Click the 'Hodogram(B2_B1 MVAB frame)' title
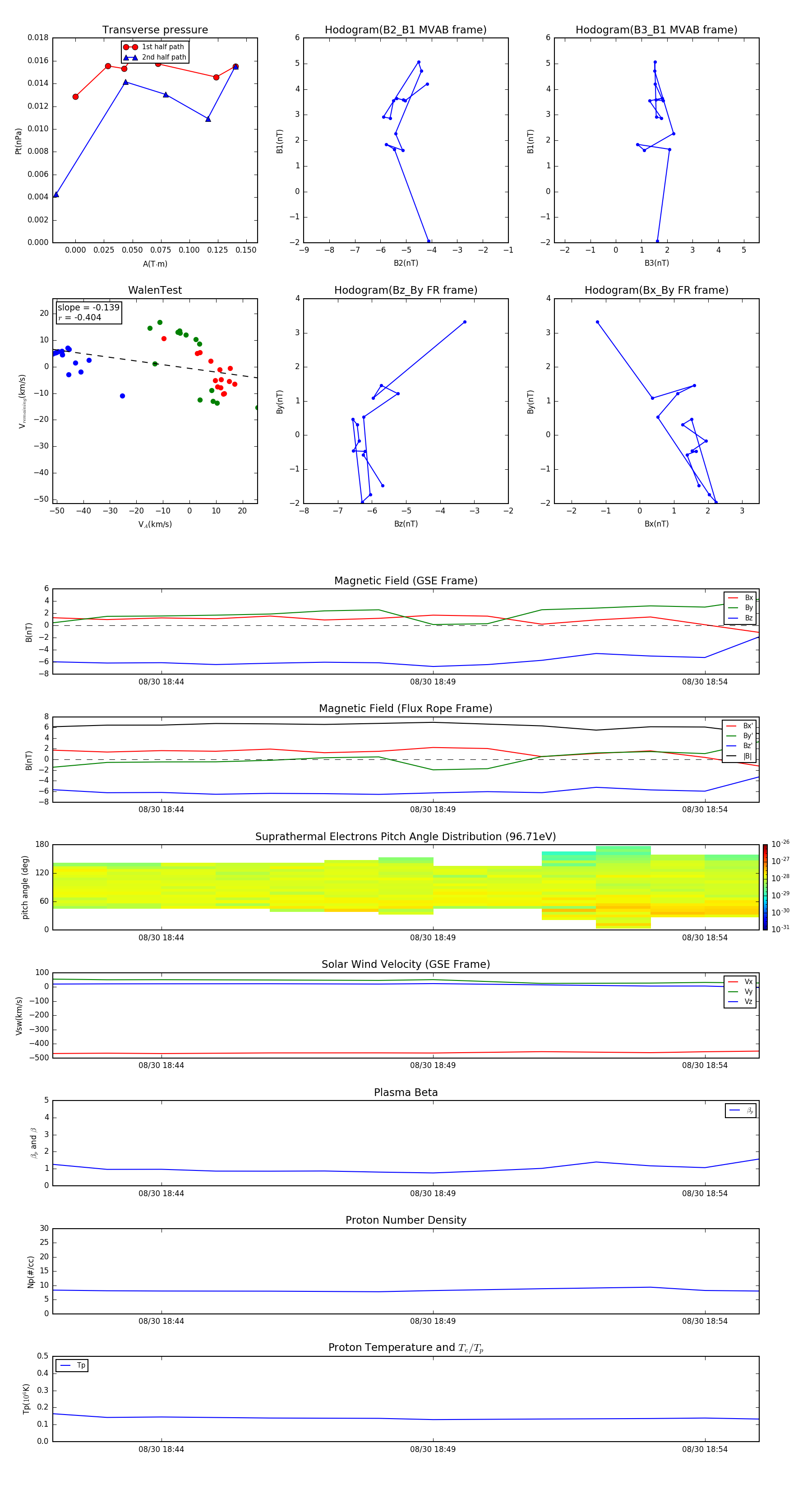The width and height of the screenshot is (812, 1489). 406,30
